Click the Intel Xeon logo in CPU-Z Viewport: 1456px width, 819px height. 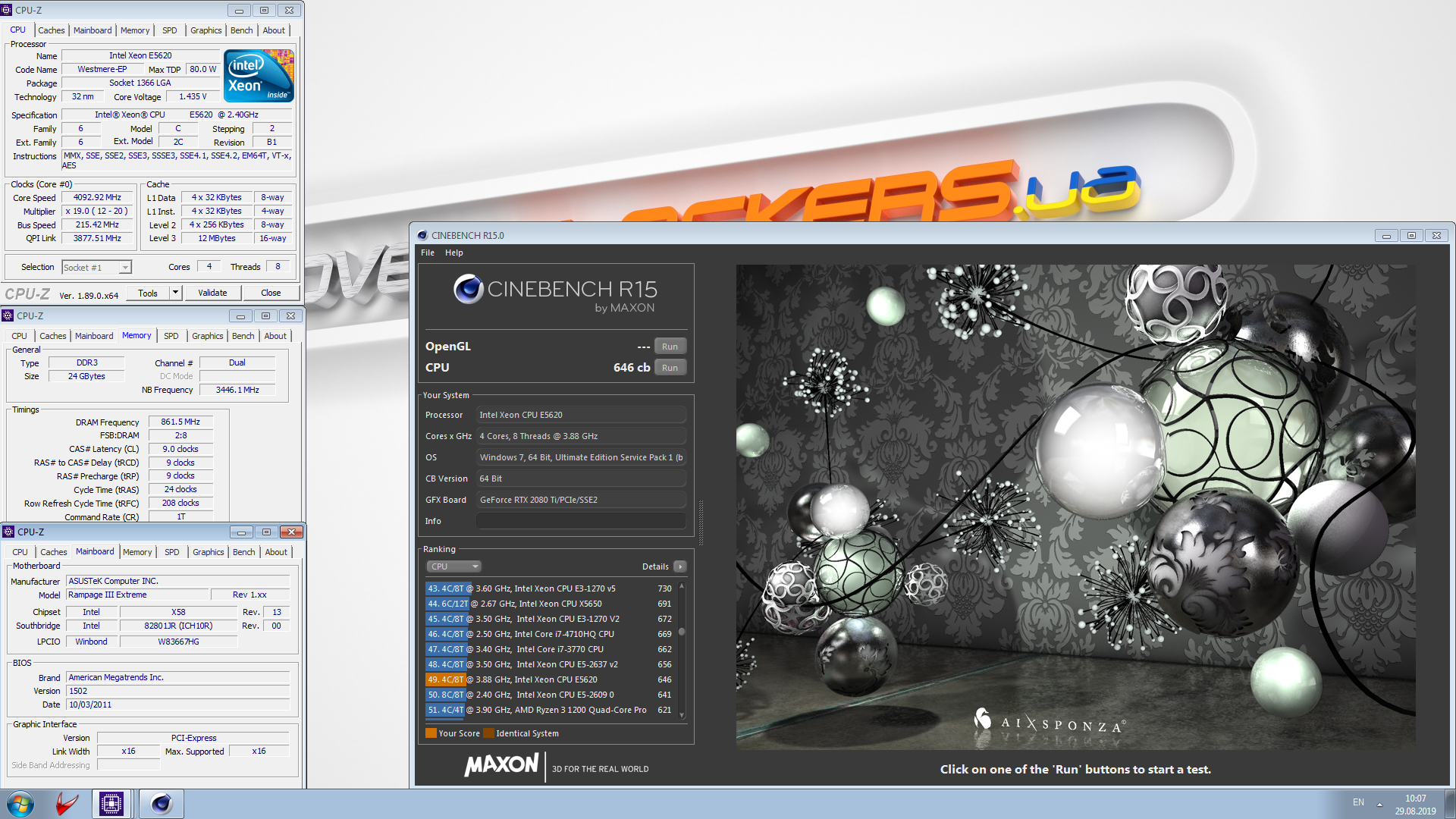[x=259, y=76]
